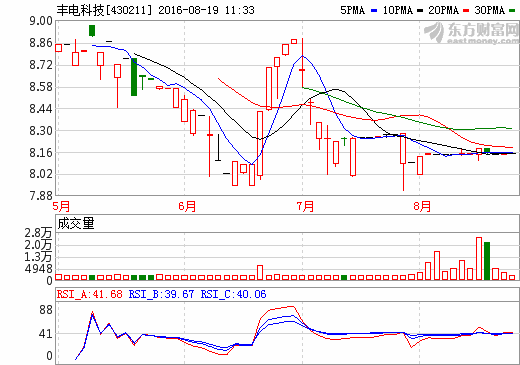Select the 5PMA legend label
This screenshot has height=365, width=520.
tap(352, 10)
